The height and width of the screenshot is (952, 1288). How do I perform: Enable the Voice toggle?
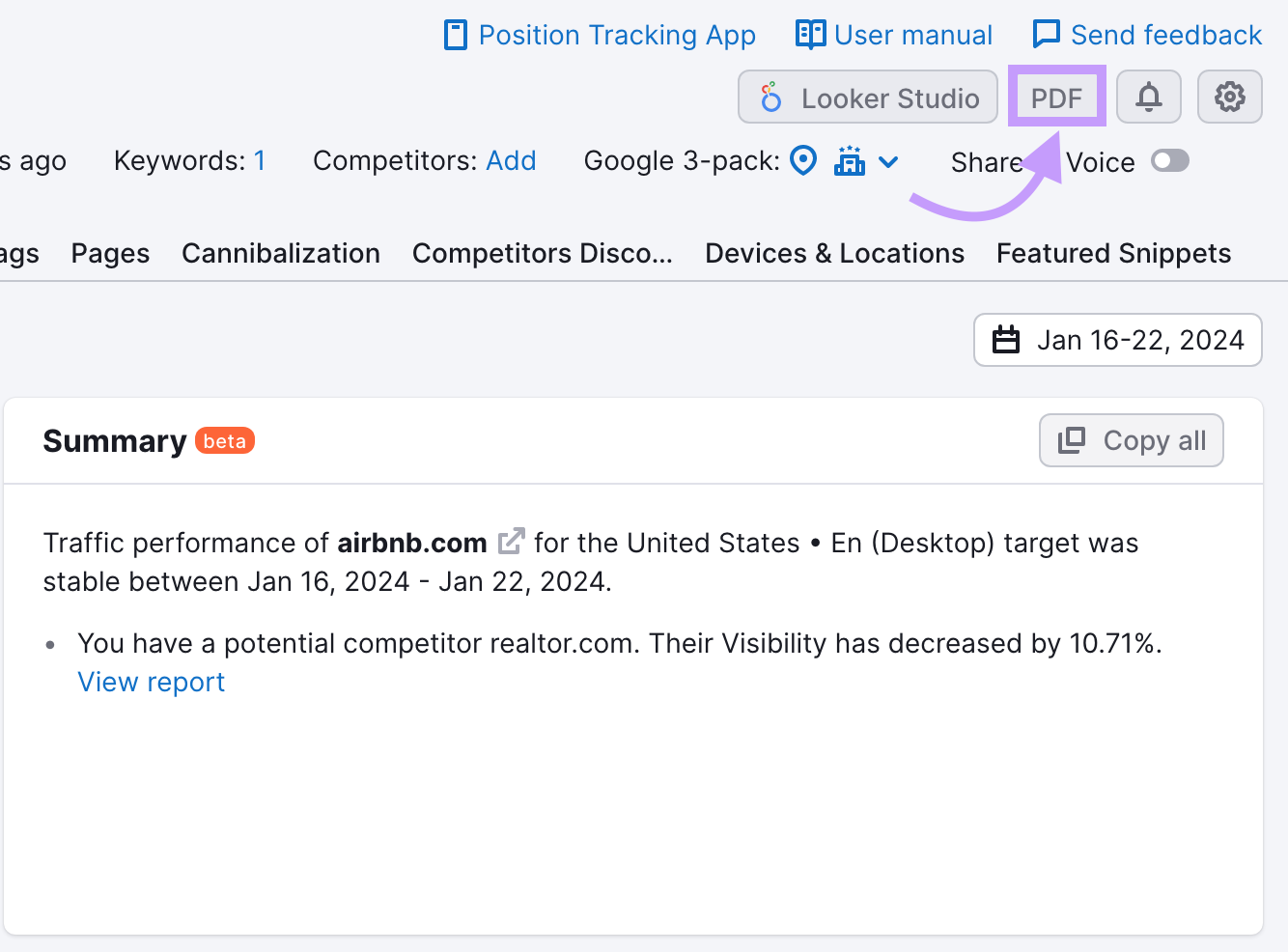(1169, 161)
